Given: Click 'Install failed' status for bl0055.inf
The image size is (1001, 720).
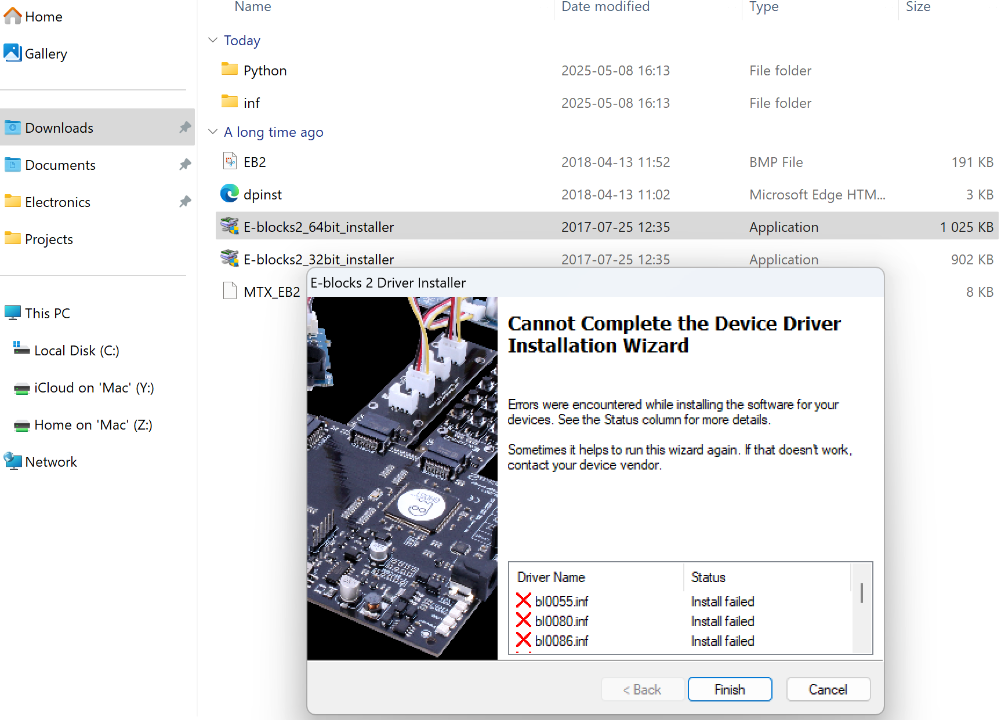Looking at the screenshot, I should pyautogui.click(x=723, y=601).
